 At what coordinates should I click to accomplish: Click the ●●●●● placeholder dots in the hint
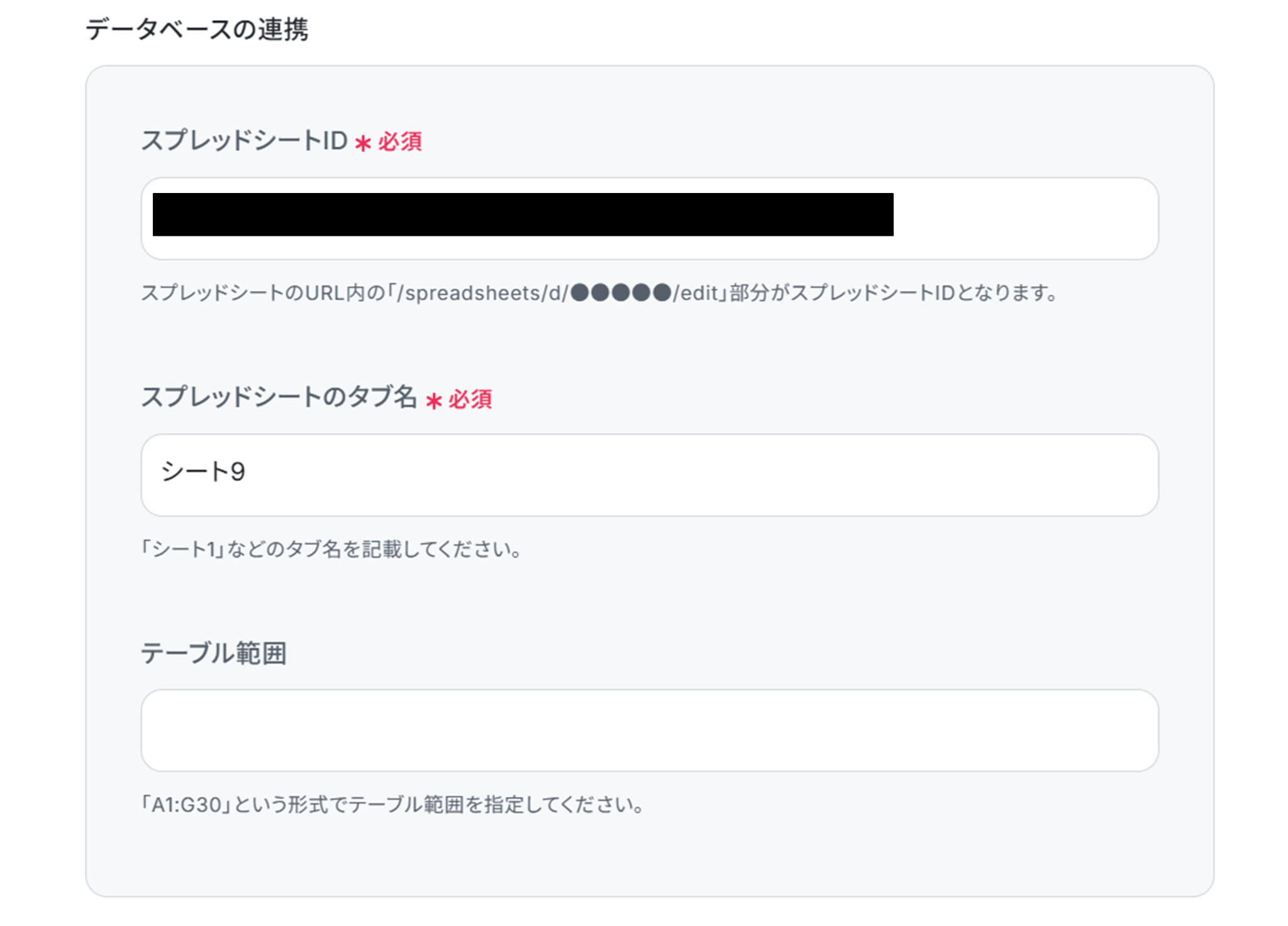click(621, 293)
